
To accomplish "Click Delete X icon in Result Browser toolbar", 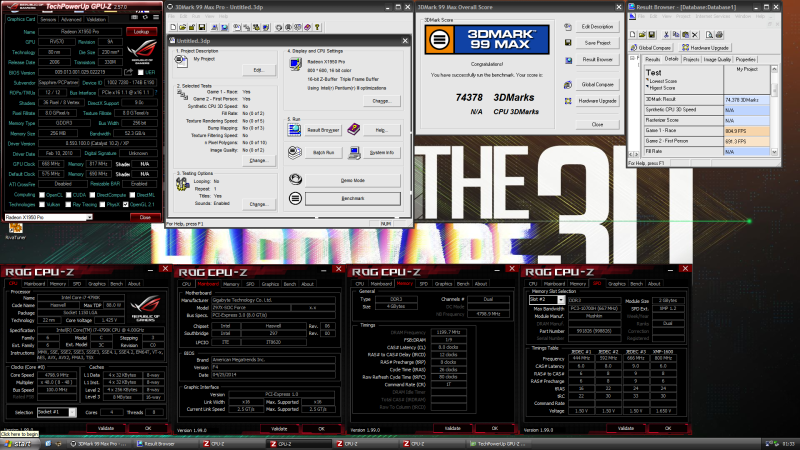I will 695,35.
